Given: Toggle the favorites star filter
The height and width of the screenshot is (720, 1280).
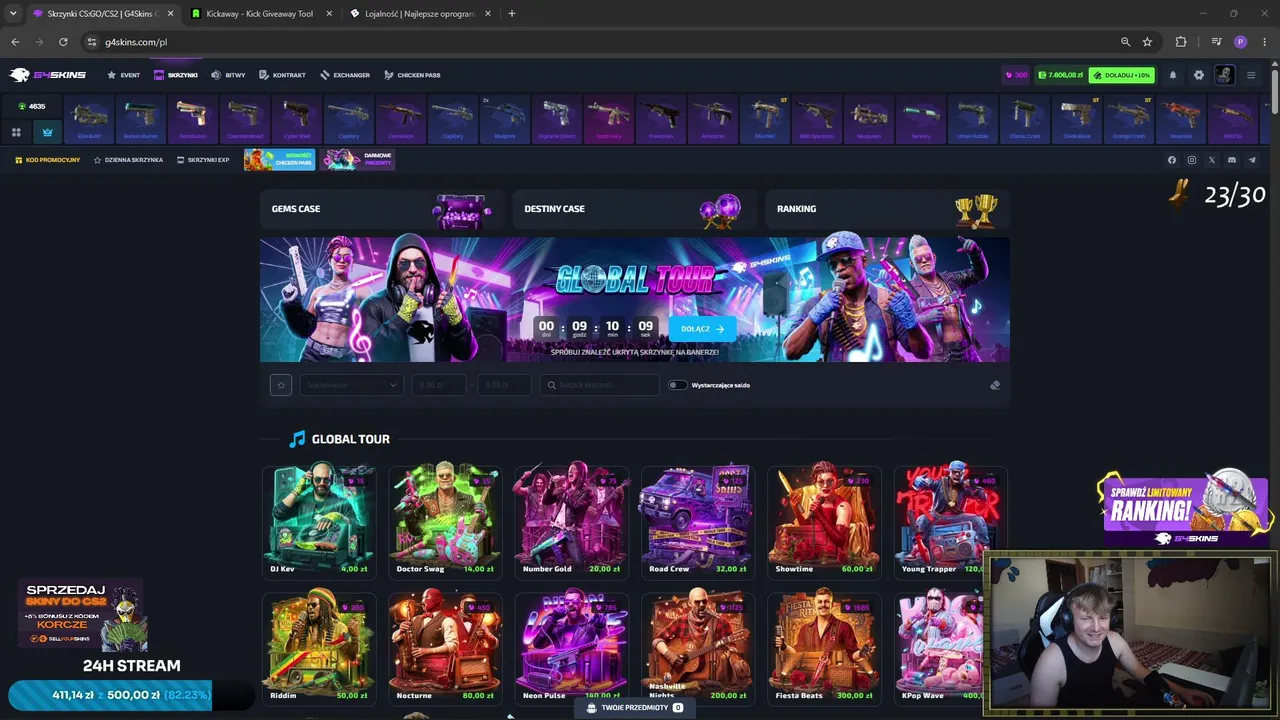Looking at the screenshot, I should pos(281,385).
